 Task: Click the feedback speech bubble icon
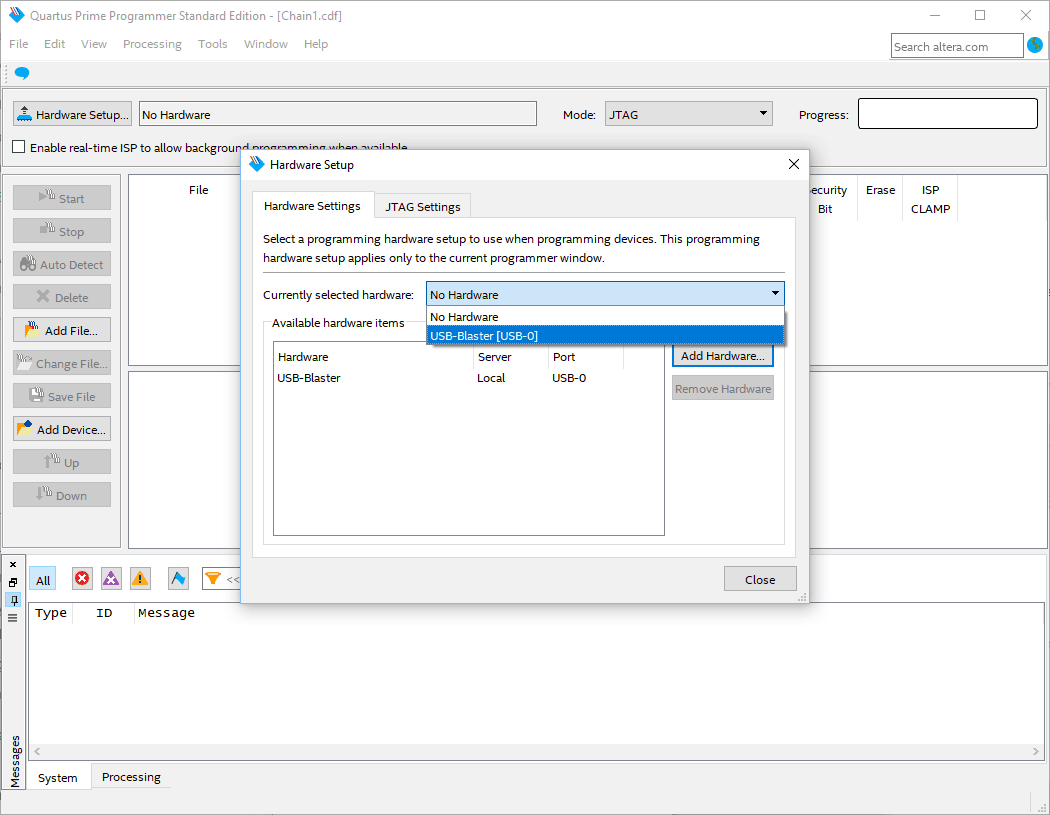click(x=22, y=74)
